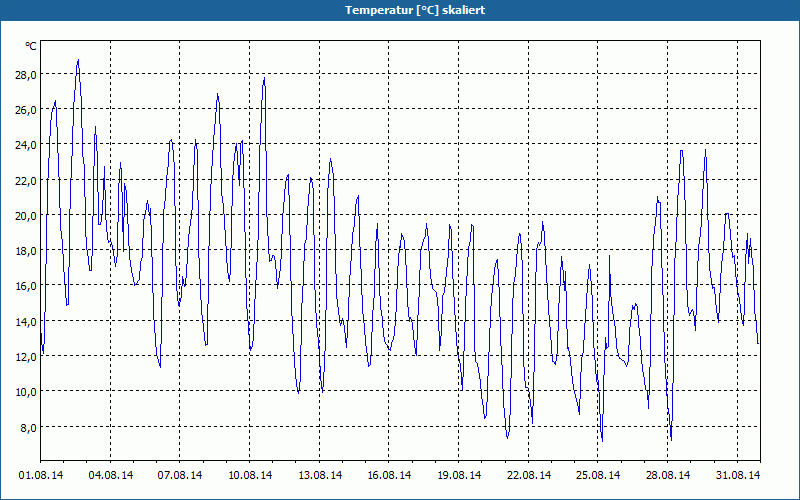Click the chart title 'Temperatur [°C] skaliert'
The width and height of the screenshot is (800, 500).
[415, 10]
